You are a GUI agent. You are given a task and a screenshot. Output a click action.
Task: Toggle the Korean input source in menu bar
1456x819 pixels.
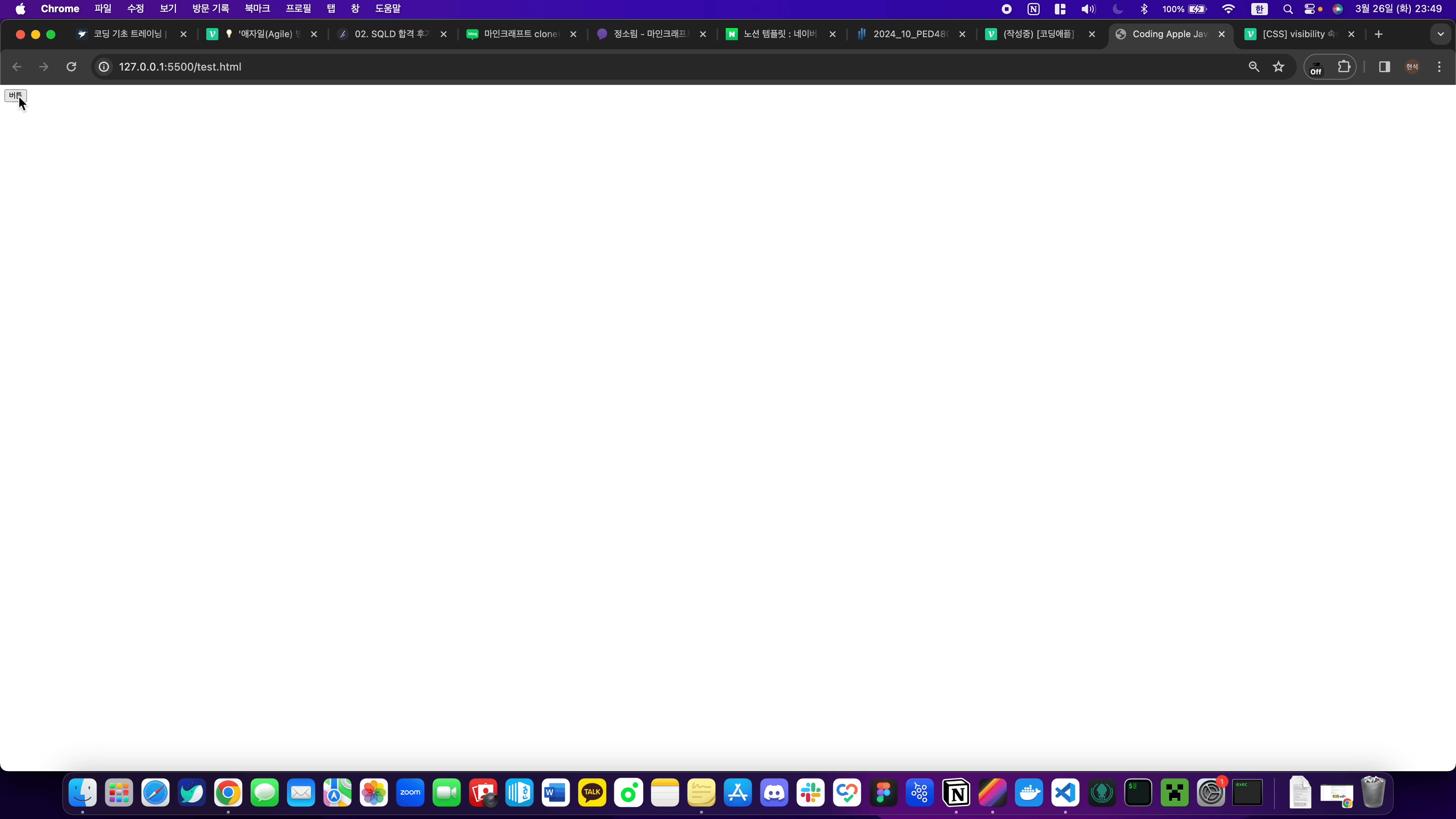click(1259, 9)
